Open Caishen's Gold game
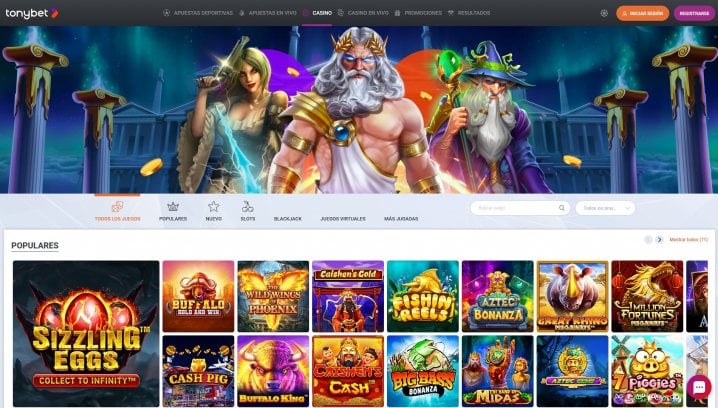The image size is (718, 408). (348, 296)
